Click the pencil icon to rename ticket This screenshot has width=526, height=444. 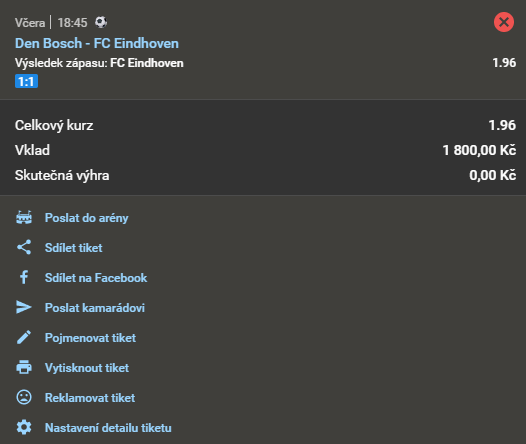click(x=24, y=337)
